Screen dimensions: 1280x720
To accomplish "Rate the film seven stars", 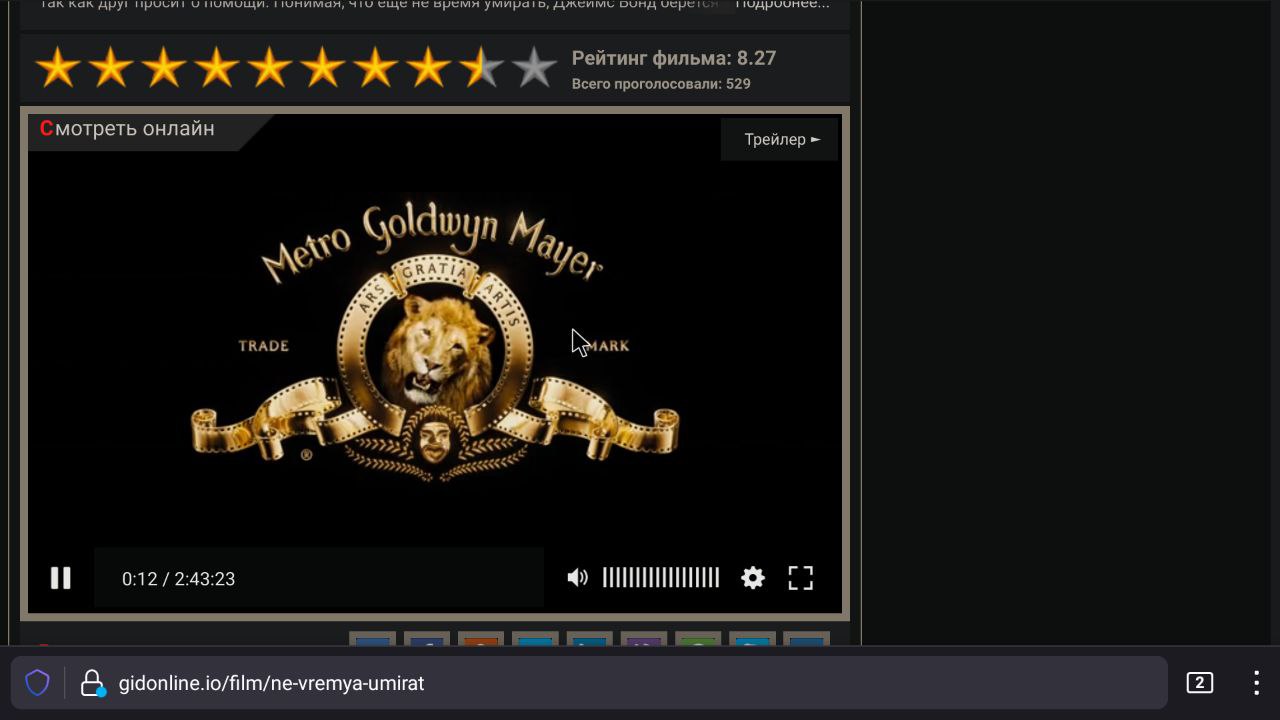I will (376, 68).
